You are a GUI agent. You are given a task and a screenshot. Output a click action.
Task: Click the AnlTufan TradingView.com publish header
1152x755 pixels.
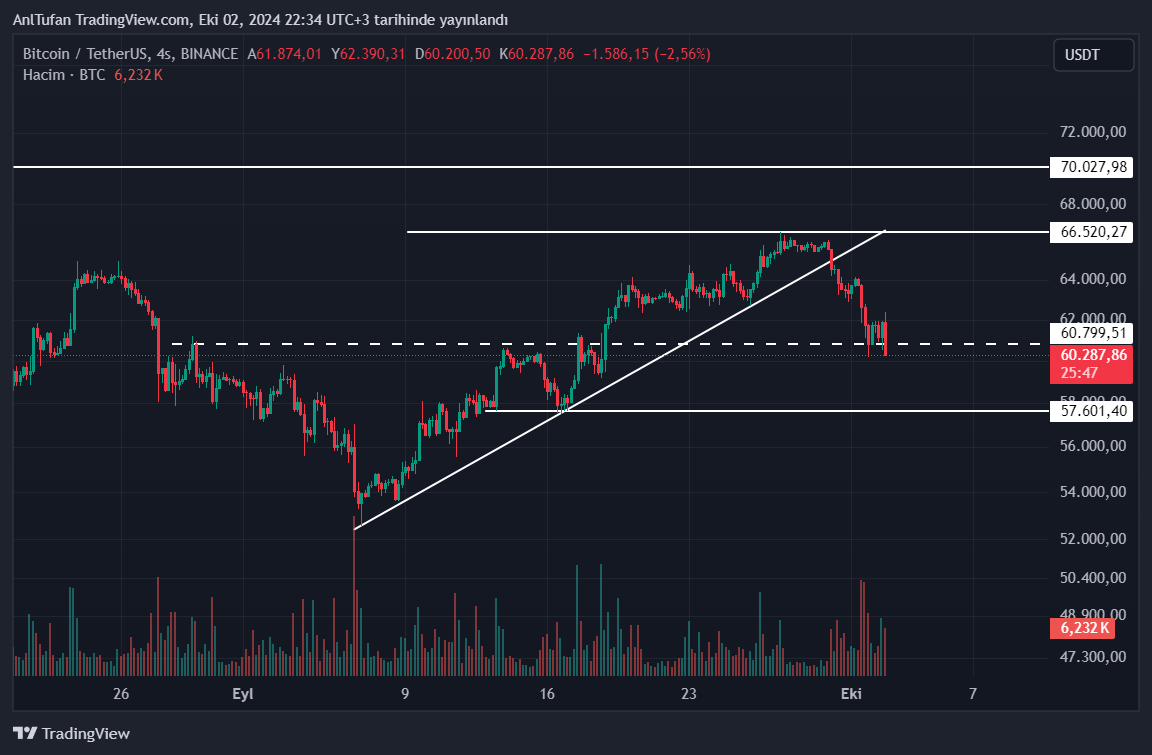coord(260,20)
